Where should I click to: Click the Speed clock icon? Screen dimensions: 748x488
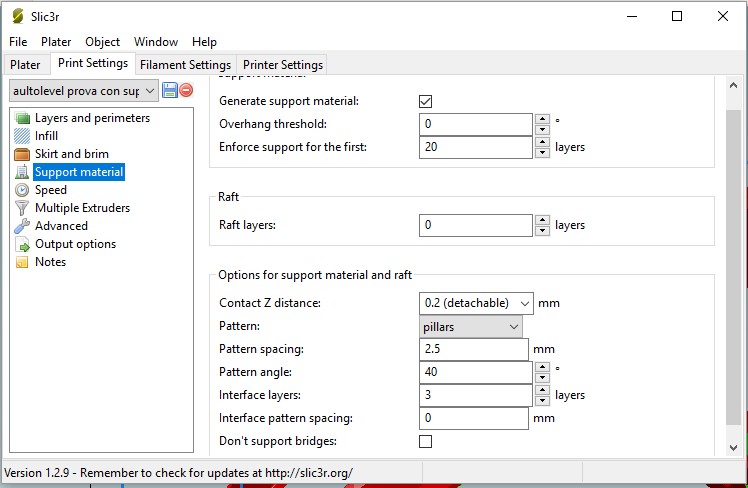click(22, 190)
